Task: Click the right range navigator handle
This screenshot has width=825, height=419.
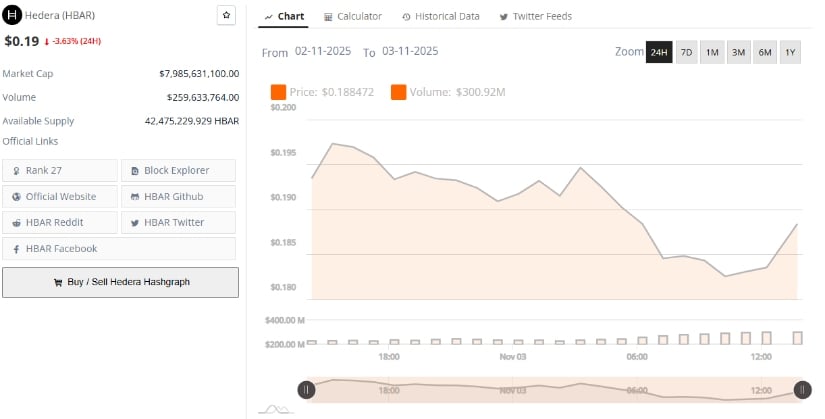Action: click(802, 390)
